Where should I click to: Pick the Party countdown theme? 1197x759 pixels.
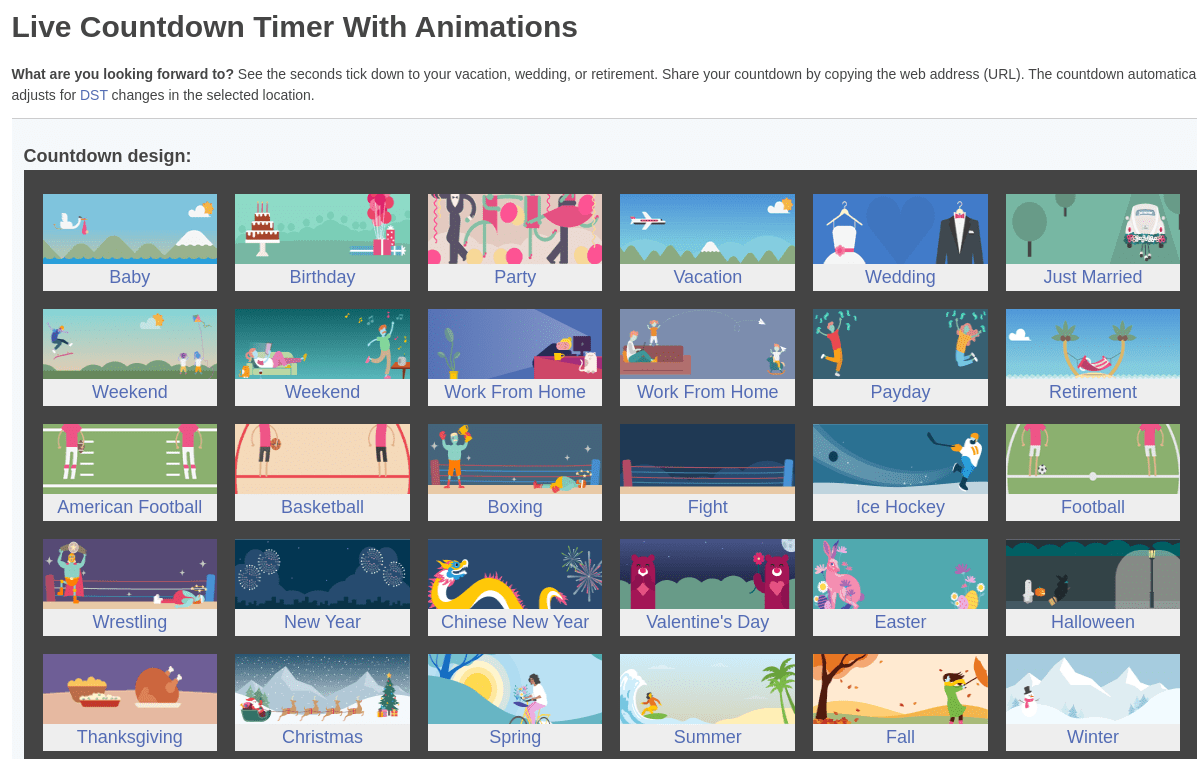pyautogui.click(x=514, y=242)
